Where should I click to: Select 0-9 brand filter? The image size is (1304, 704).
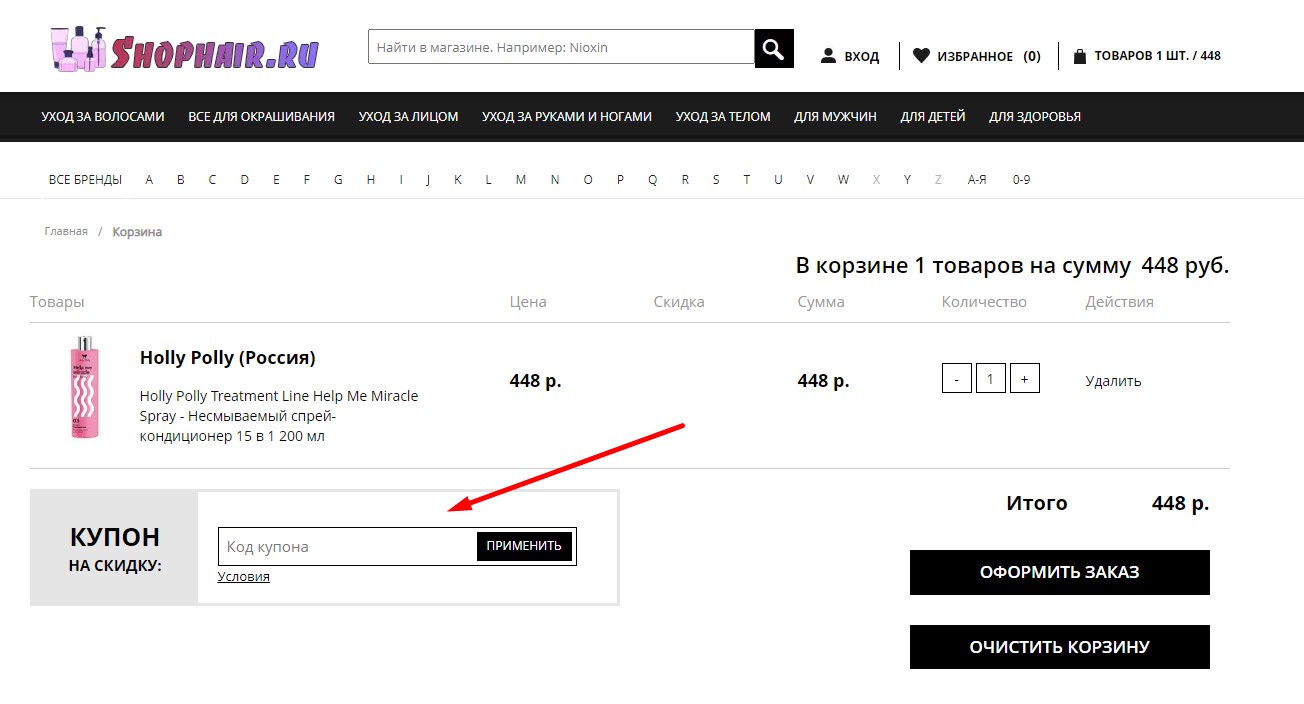coord(1021,180)
